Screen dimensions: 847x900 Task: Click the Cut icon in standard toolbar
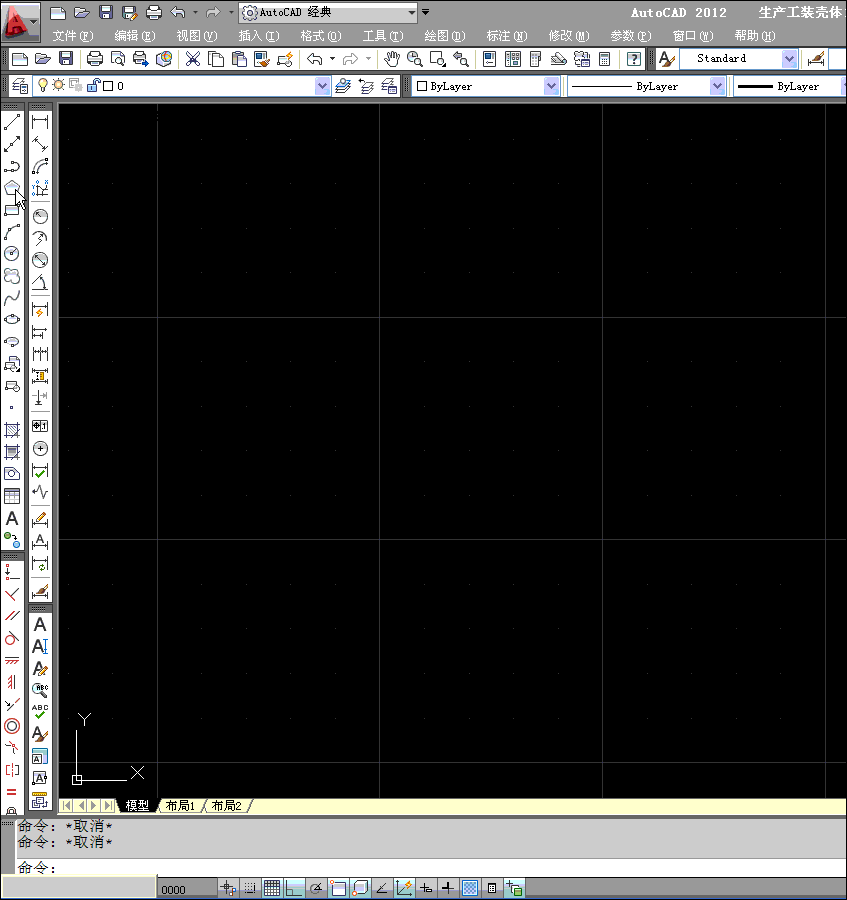[x=193, y=59]
